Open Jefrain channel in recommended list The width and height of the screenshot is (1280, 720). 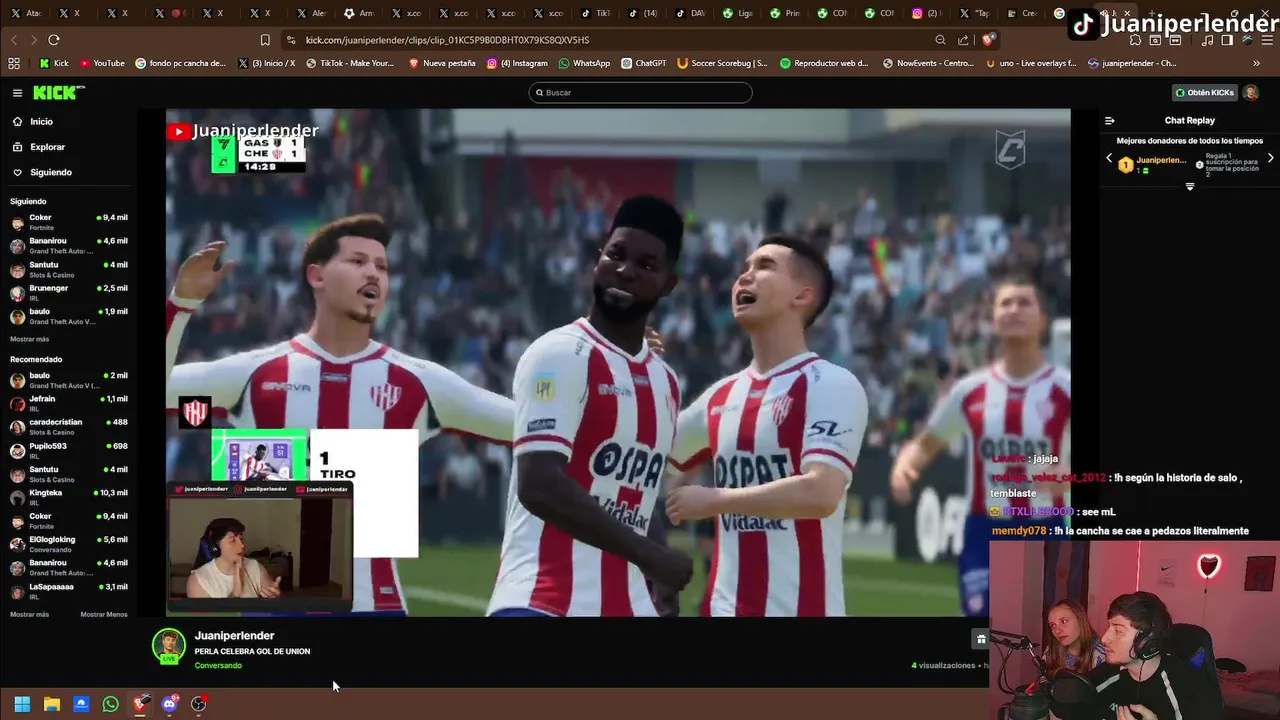point(68,403)
